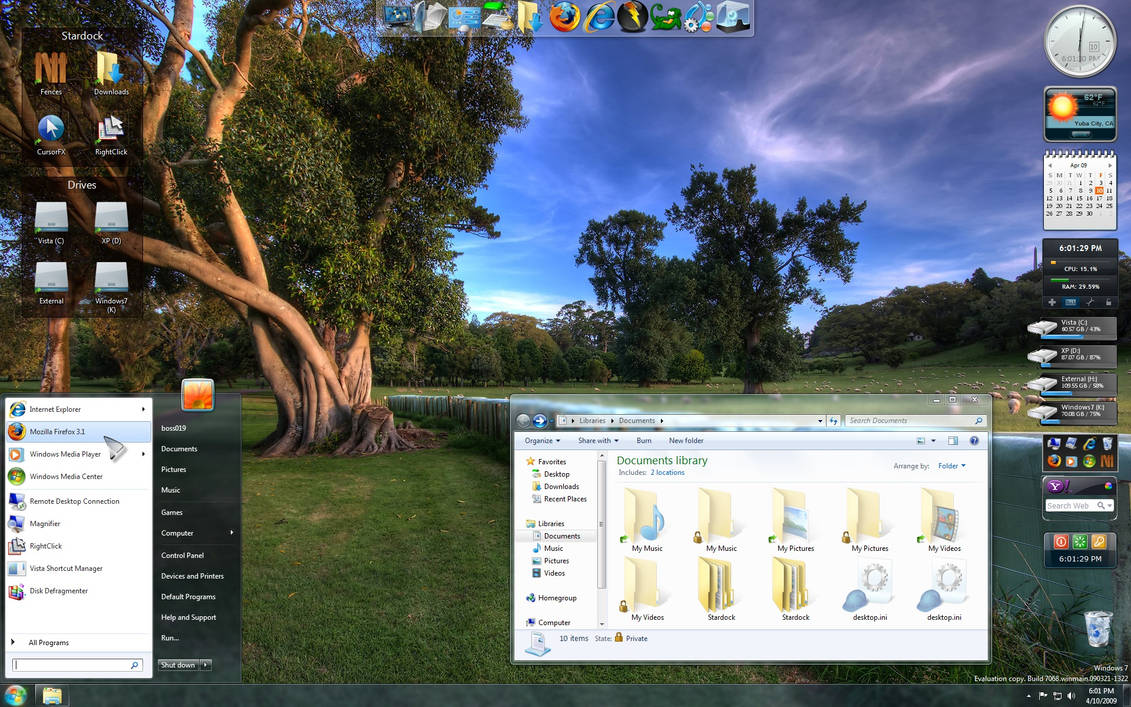Click the Shut down button
Image resolution: width=1131 pixels, height=707 pixels.
pyautogui.click(x=178, y=664)
